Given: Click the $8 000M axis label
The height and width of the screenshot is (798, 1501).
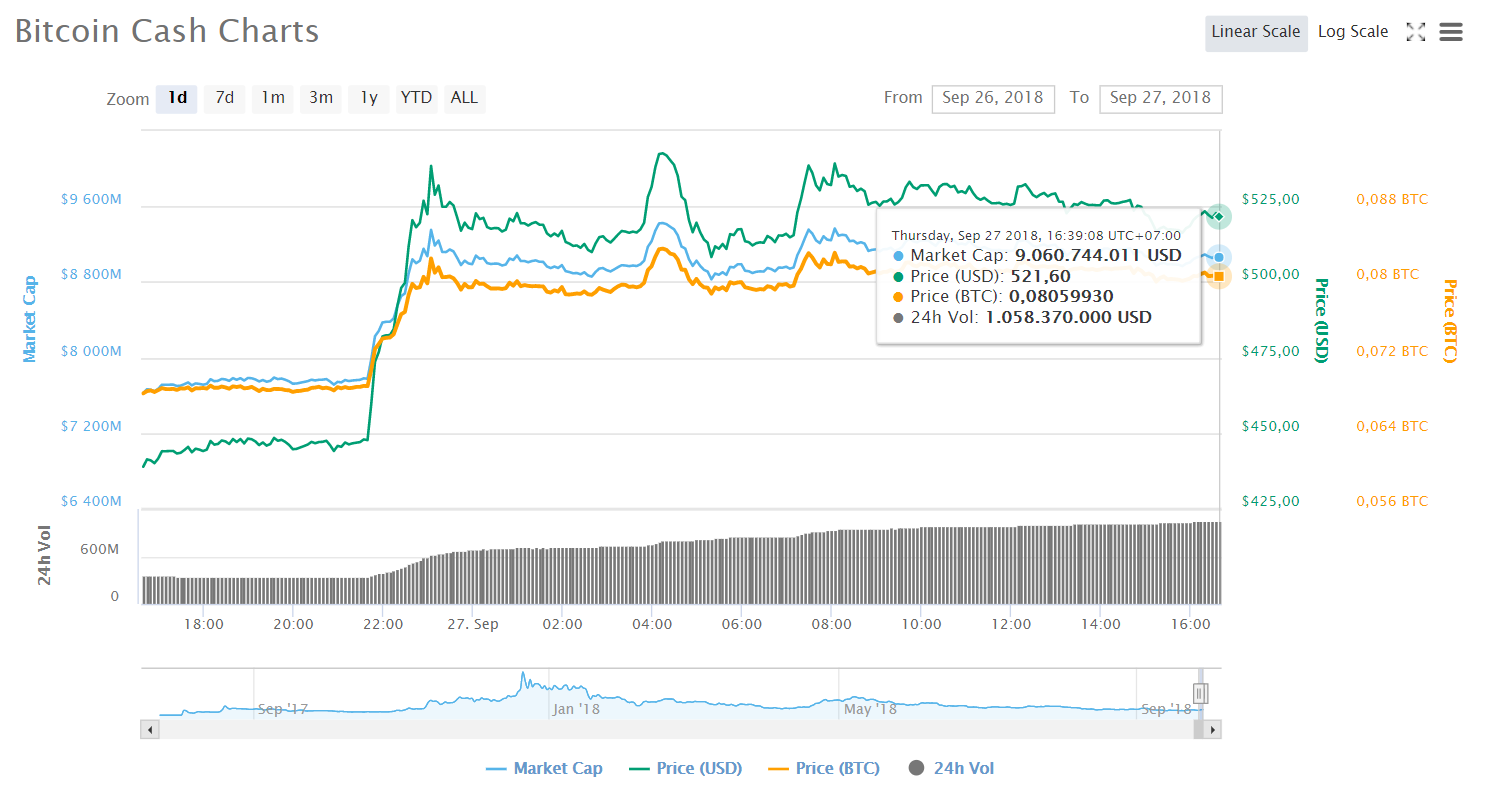Looking at the screenshot, I should [91, 351].
